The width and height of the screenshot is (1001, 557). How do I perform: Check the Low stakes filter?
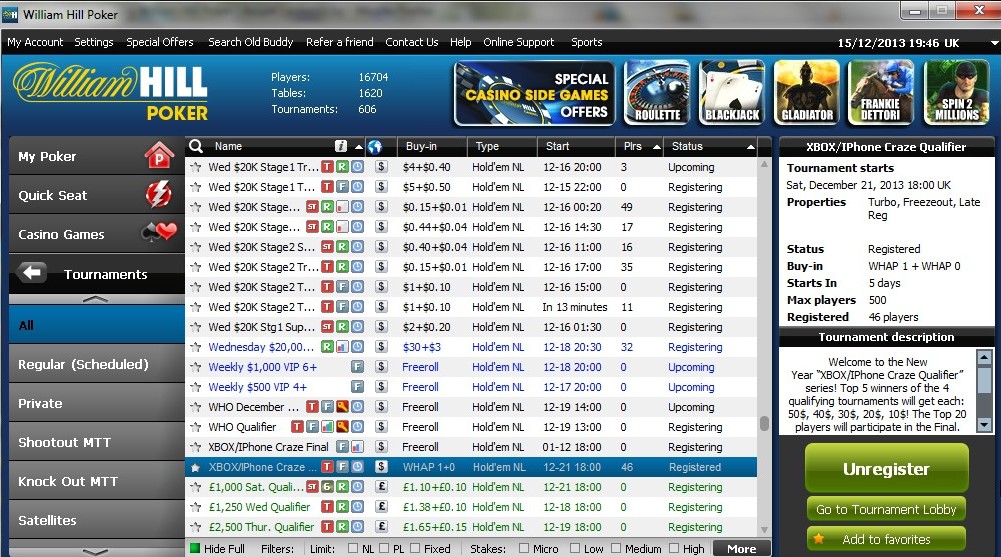(x=575, y=548)
